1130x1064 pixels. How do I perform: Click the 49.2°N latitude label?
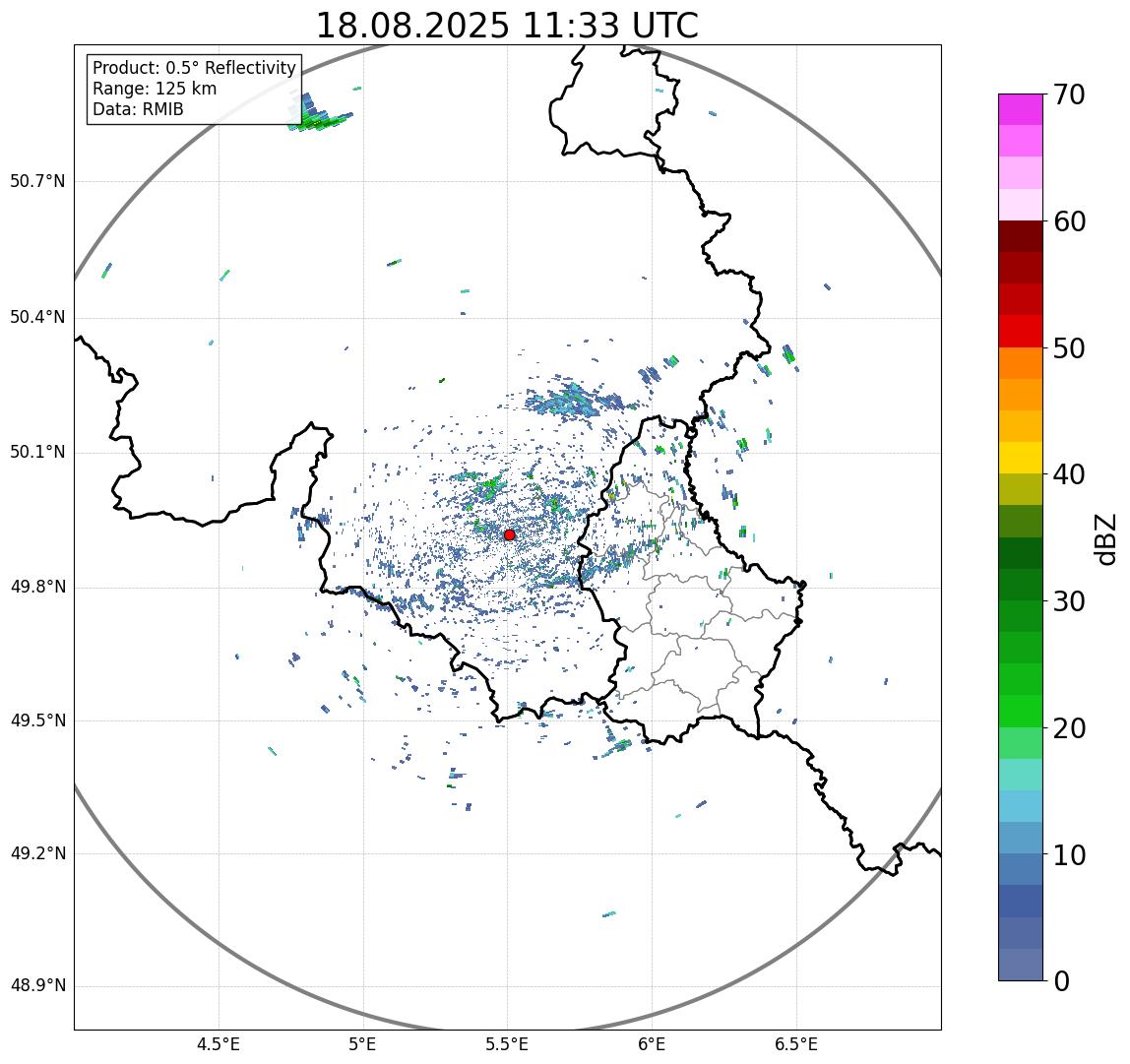tap(37, 854)
